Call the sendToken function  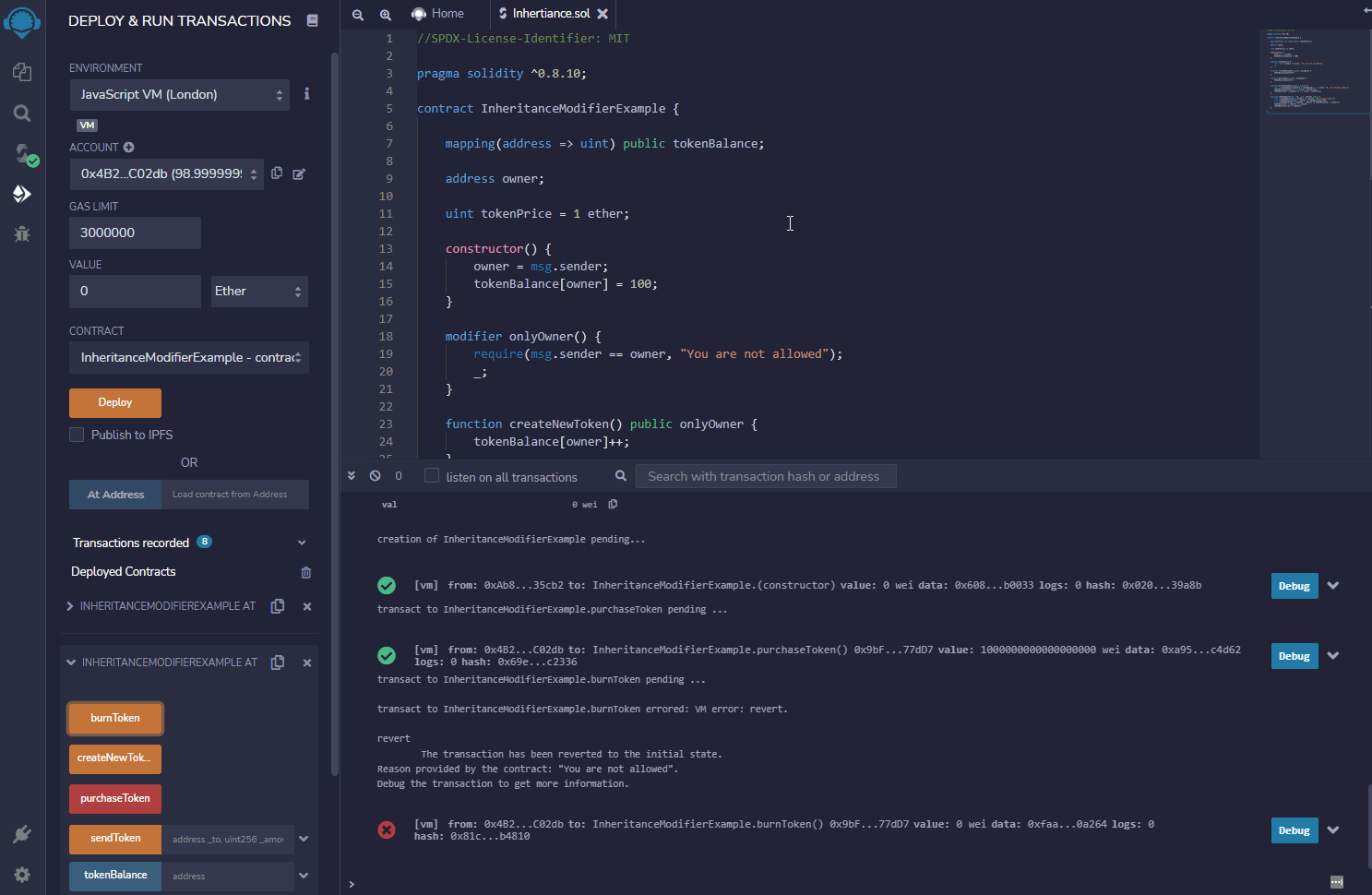[x=115, y=839]
